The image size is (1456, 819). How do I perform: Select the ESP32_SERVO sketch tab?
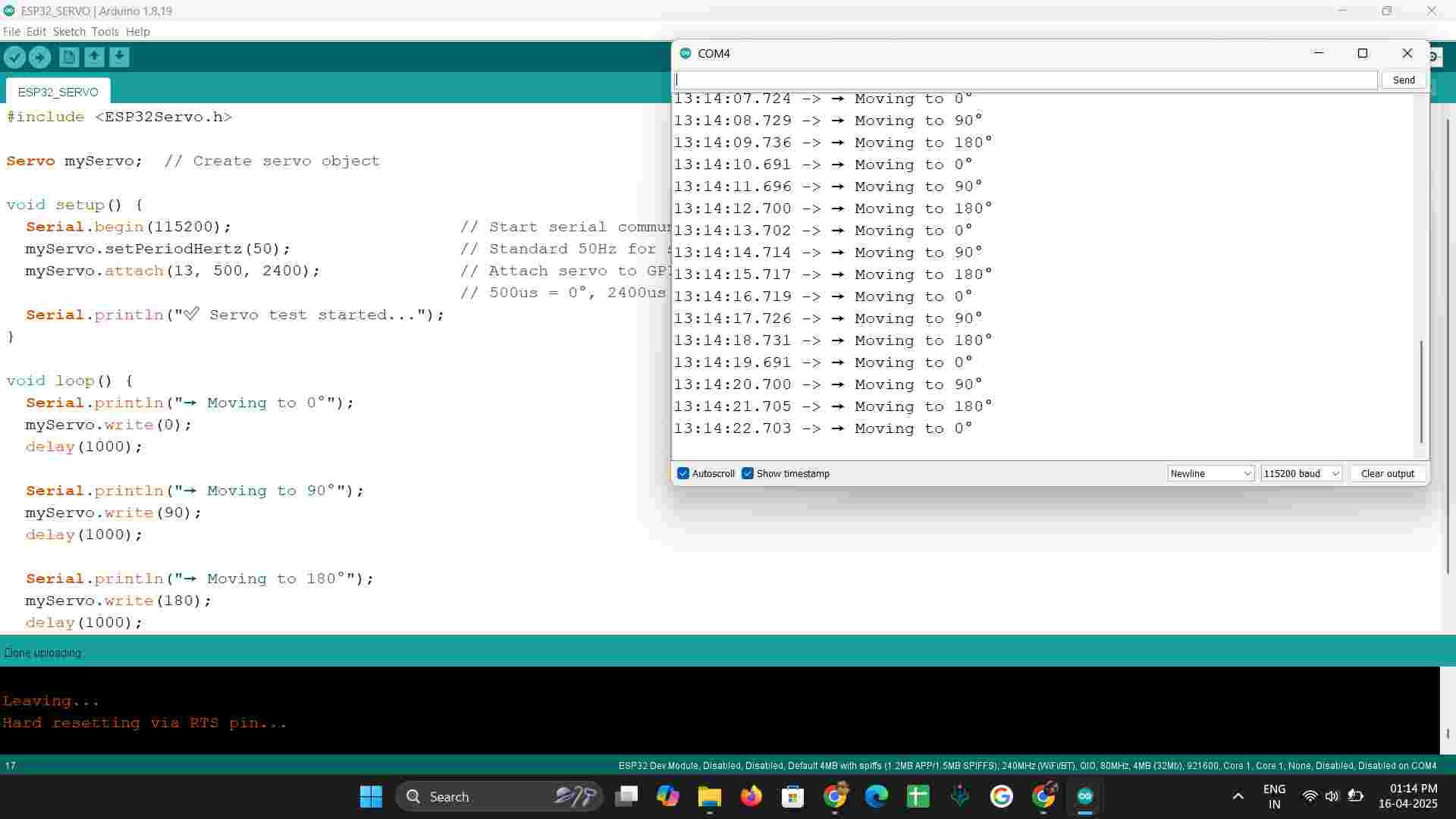click(x=58, y=91)
